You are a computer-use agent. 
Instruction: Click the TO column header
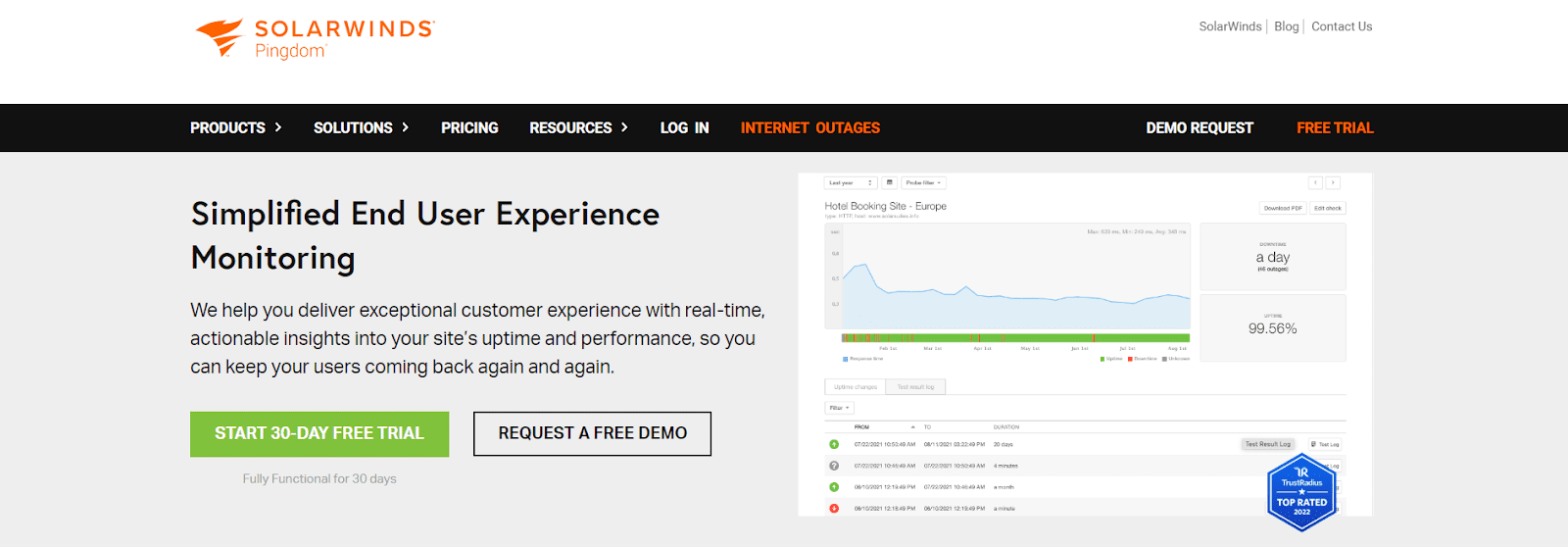[x=927, y=427]
